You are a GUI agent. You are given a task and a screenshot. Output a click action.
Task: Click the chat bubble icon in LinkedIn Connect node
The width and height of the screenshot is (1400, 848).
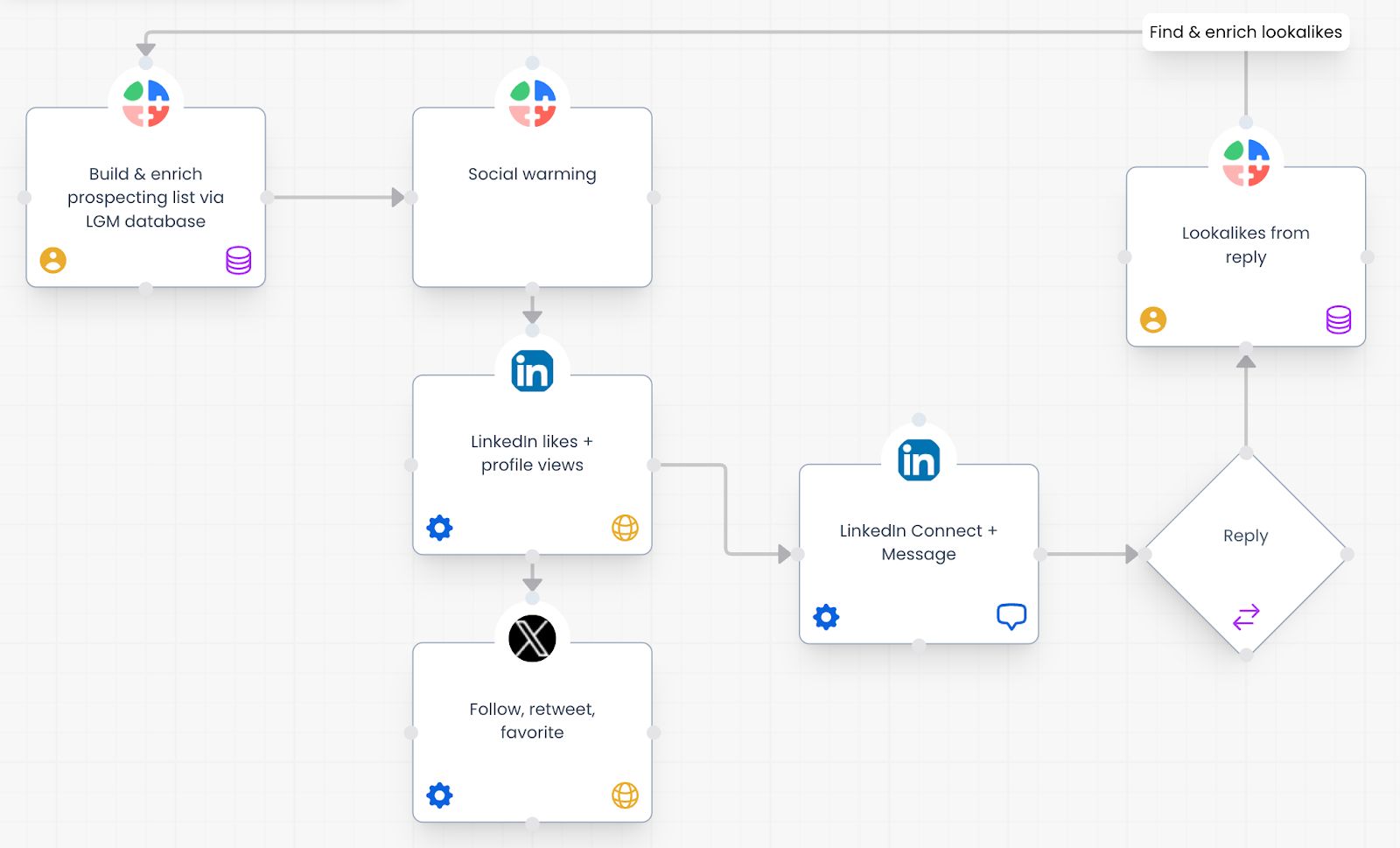point(1011,616)
